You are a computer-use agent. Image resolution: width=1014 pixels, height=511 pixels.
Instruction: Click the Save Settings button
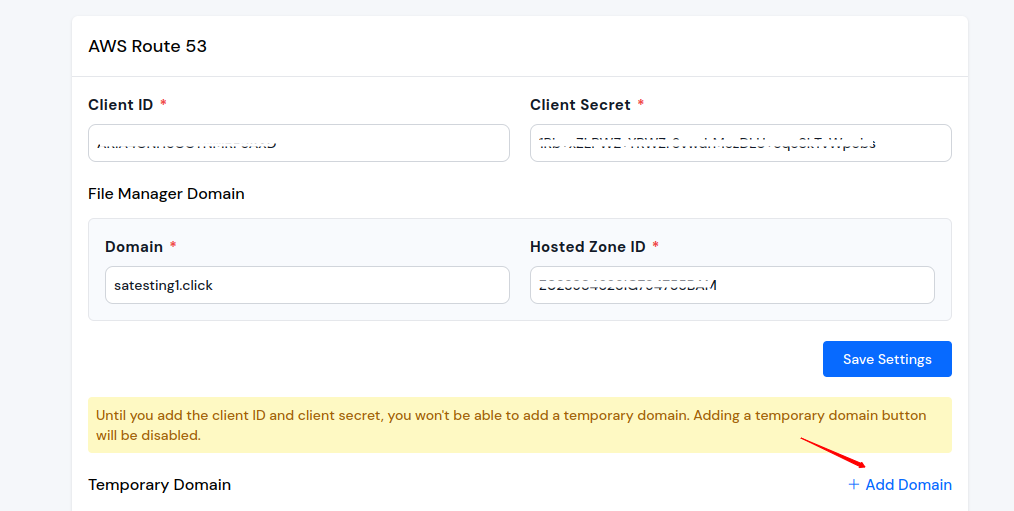coord(887,359)
